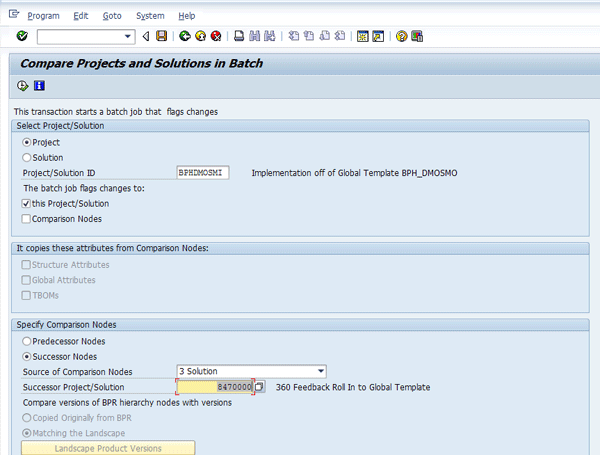Viewport: 600px width, 455px height.
Task: Open the System menu
Action: click(x=150, y=16)
